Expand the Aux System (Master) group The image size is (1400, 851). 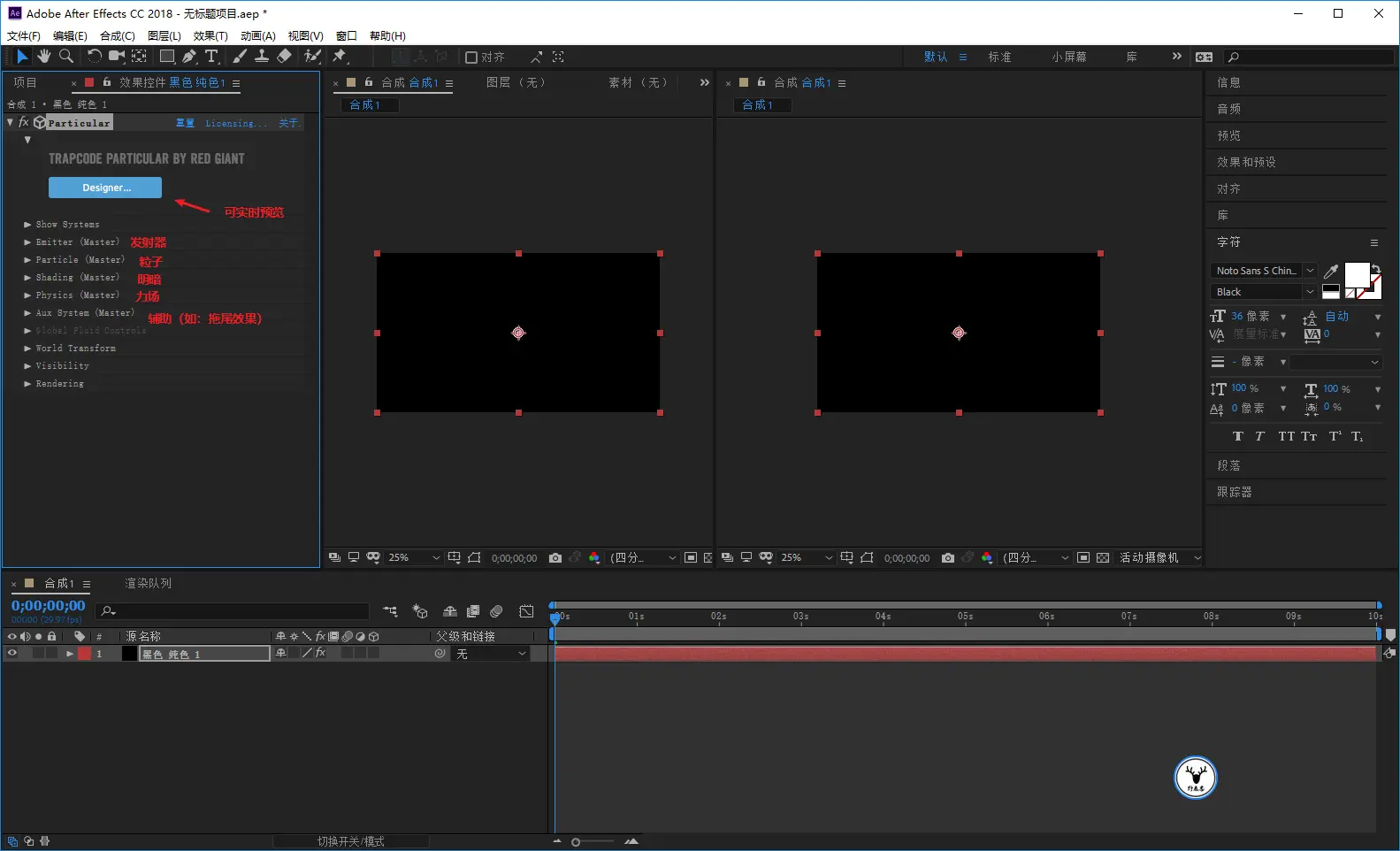pyautogui.click(x=27, y=313)
